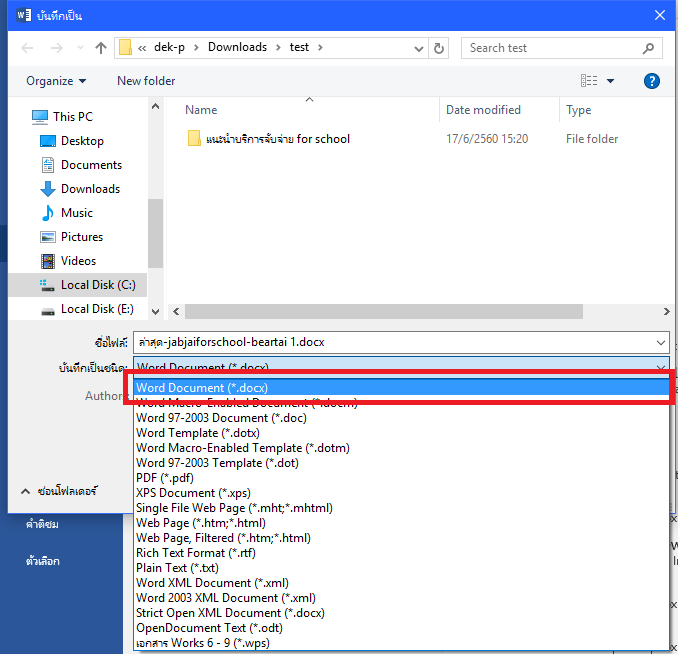Sort by Date modified column header

coord(483,110)
